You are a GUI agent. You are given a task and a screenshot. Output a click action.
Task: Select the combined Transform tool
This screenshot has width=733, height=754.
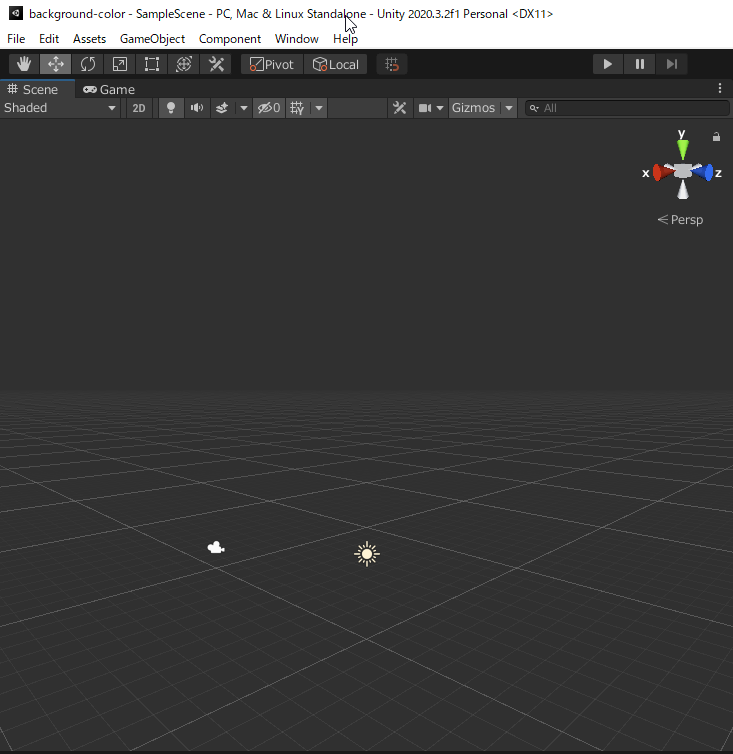184,64
